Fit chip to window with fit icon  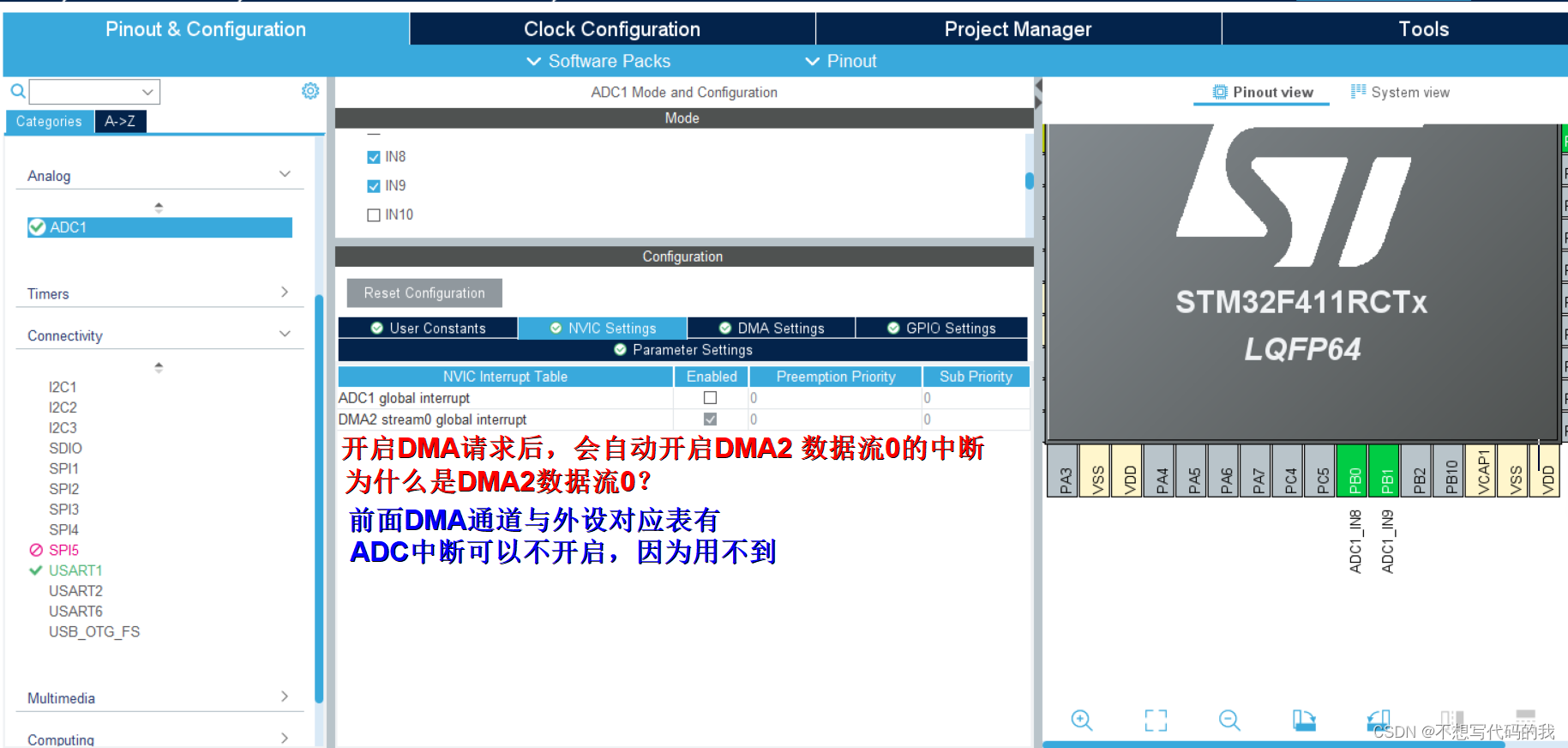[x=1156, y=721]
